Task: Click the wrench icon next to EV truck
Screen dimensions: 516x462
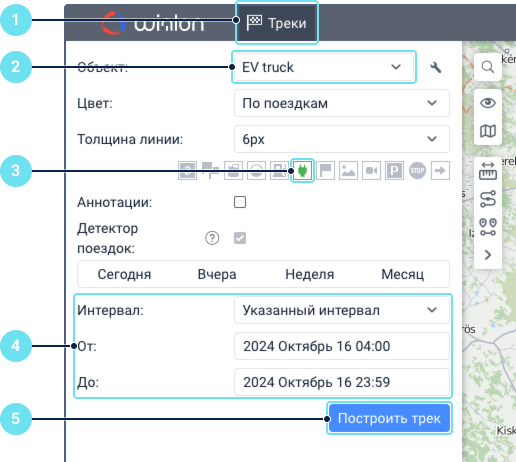Action: pyautogui.click(x=435, y=67)
